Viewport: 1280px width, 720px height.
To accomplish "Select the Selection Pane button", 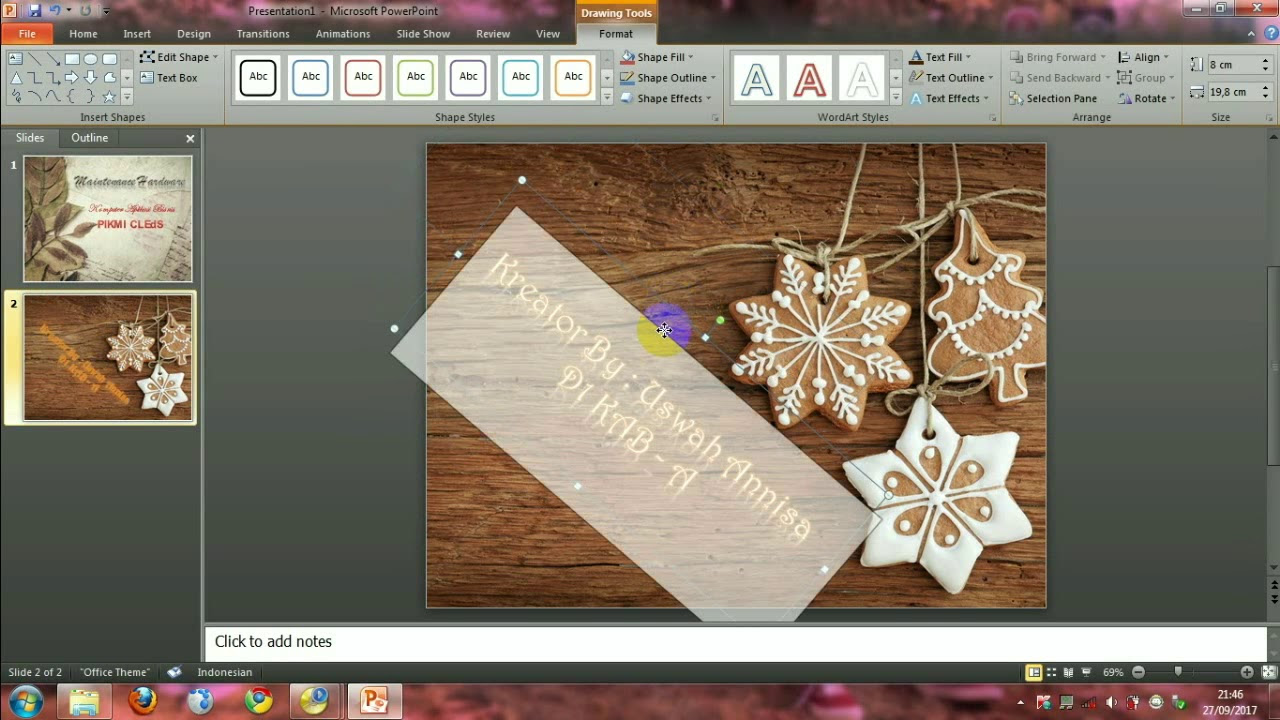I will coord(1053,98).
